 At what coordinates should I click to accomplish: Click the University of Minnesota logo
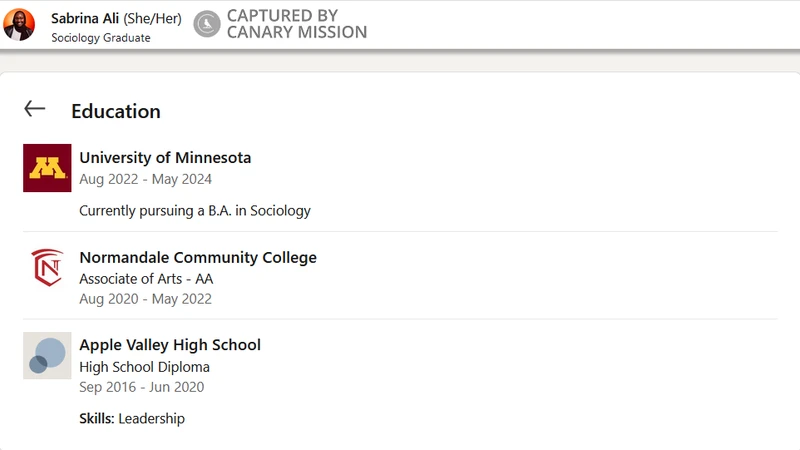(x=47, y=168)
